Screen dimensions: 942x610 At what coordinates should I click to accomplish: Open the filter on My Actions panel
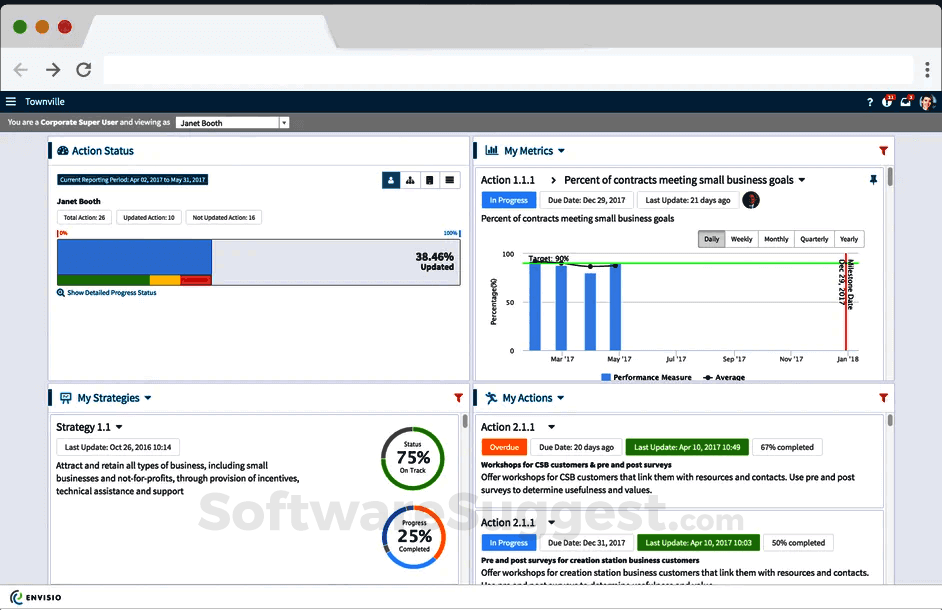tap(883, 397)
